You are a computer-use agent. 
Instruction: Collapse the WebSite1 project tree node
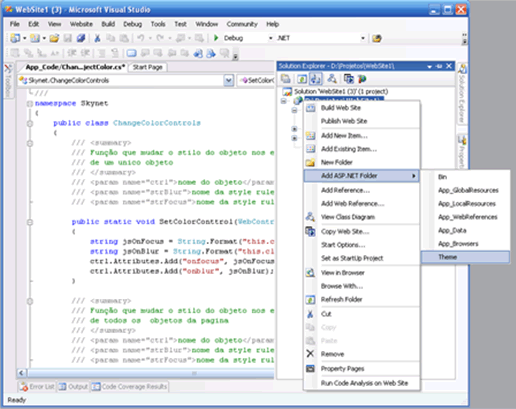point(284,101)
